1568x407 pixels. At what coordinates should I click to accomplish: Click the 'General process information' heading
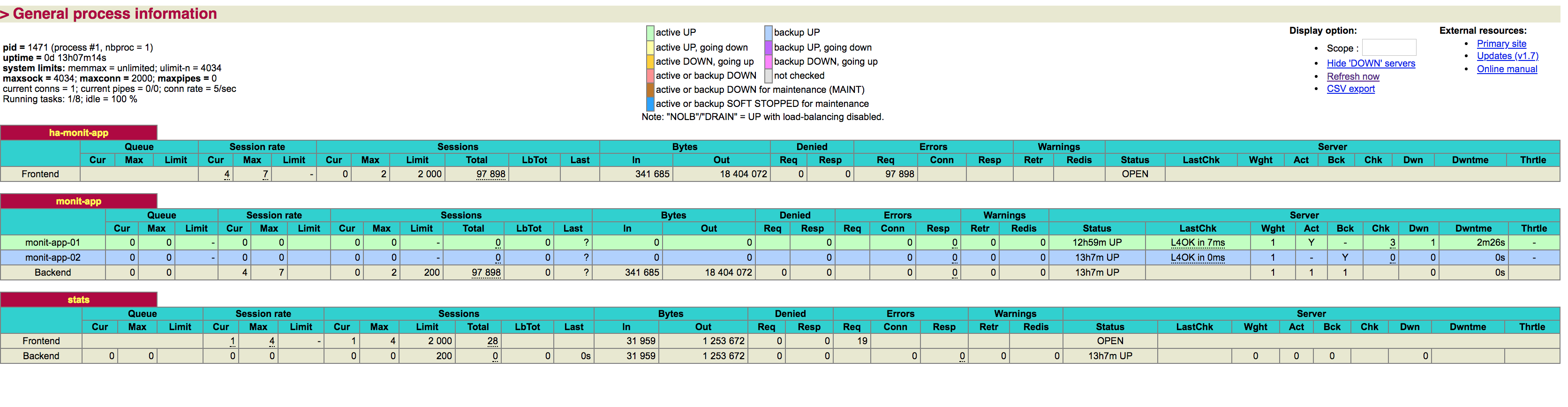[114, 14]
